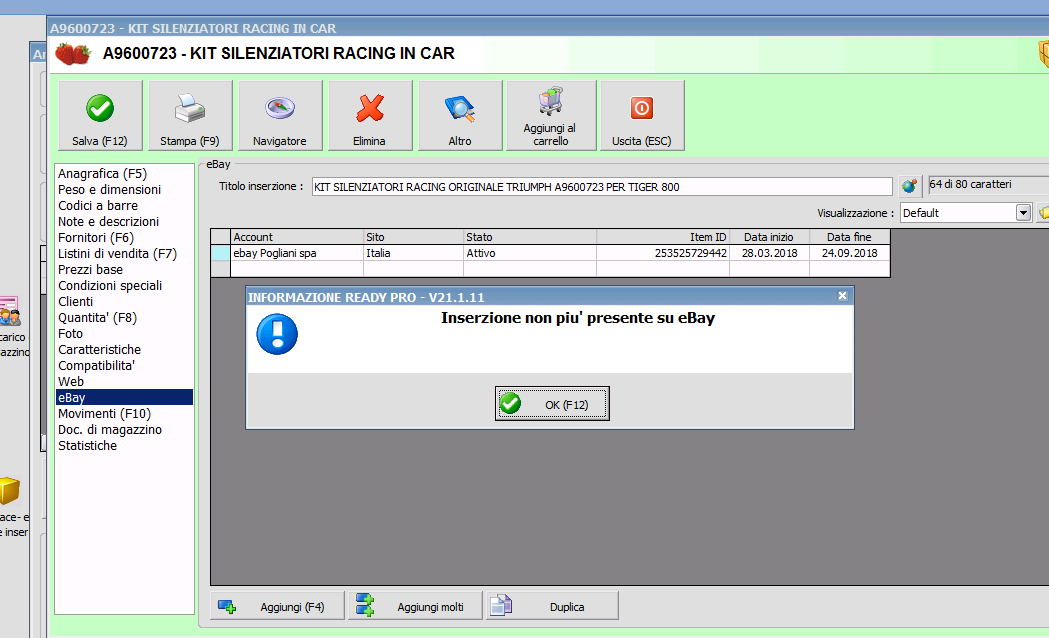Open Caratteristiche section
Viewport: 1049px width, 638px height.
(x=124, y=350)
